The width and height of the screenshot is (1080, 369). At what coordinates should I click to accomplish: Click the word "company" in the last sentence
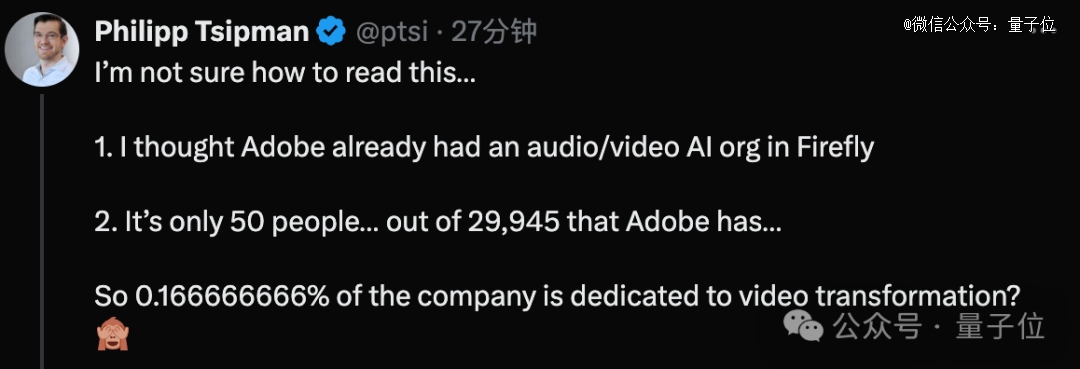[x=477, y=298]
